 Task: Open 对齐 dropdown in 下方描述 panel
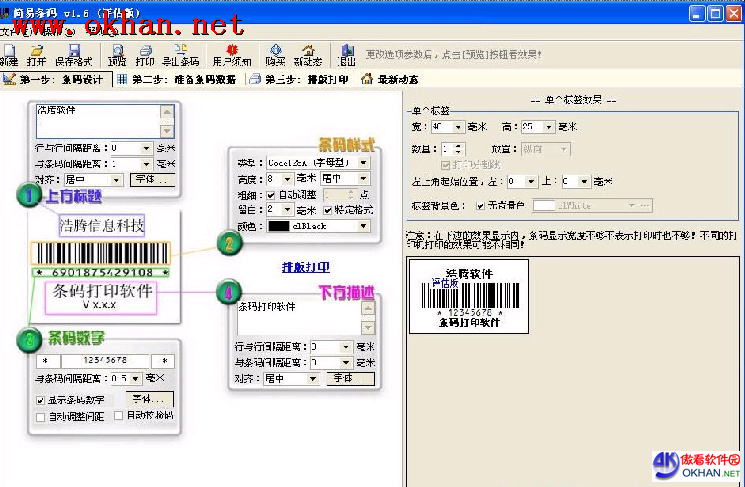click(x=313, y=379)
